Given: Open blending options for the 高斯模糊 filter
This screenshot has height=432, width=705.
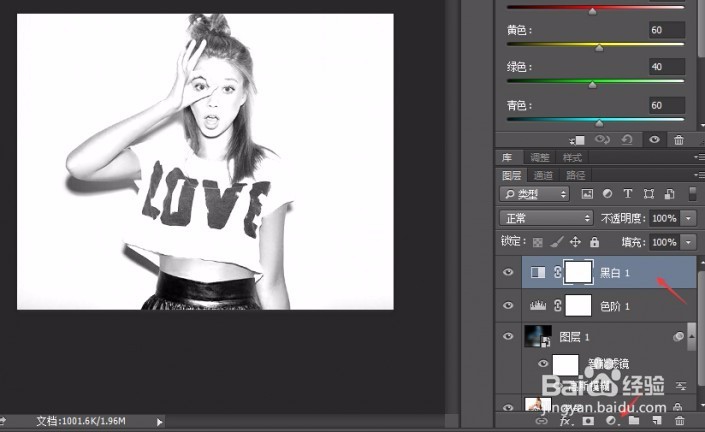Looking at the screenshot, I should click(x=681, y=386).
